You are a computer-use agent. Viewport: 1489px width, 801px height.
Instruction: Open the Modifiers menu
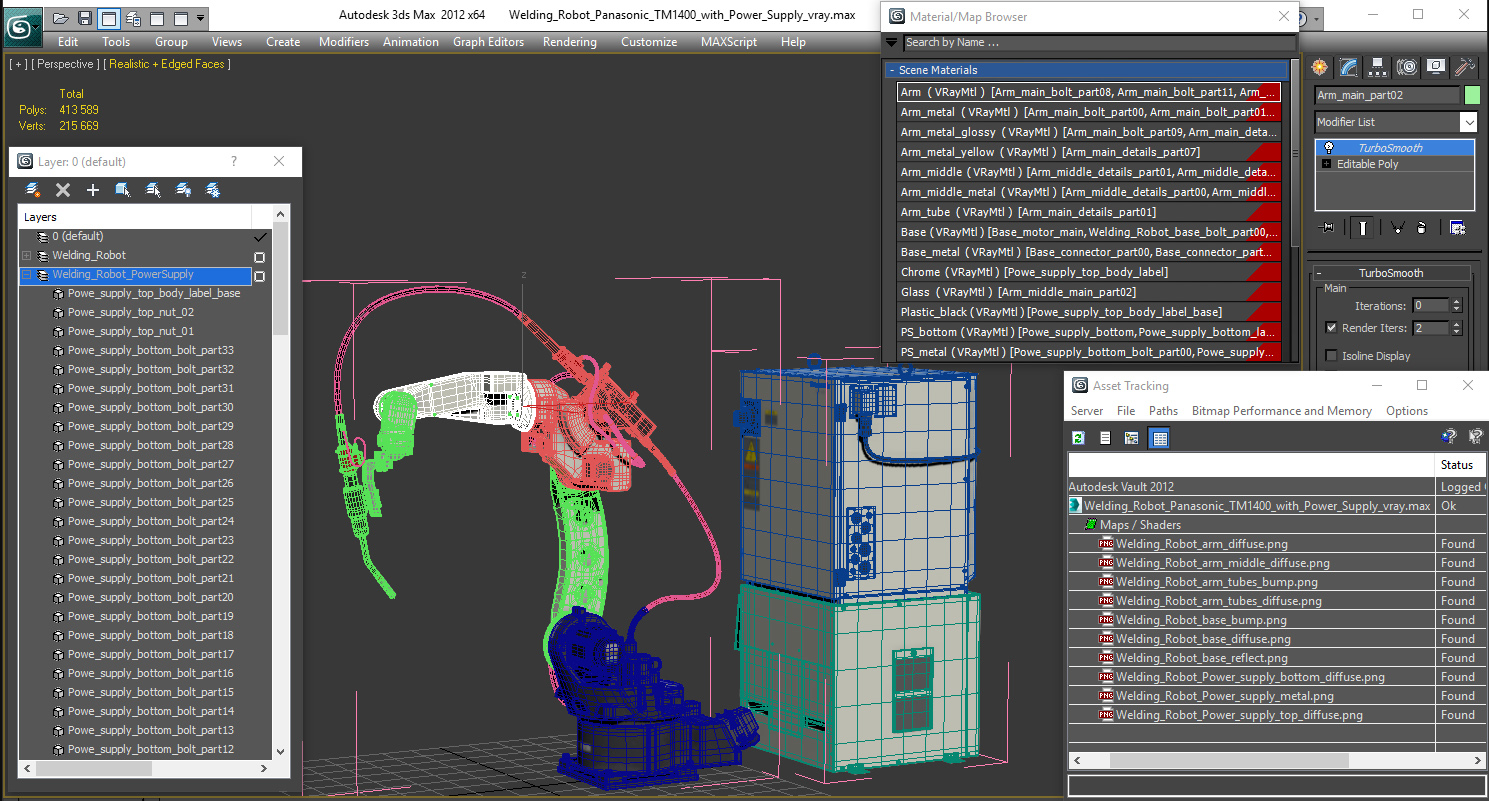click(x=344, y=42)
